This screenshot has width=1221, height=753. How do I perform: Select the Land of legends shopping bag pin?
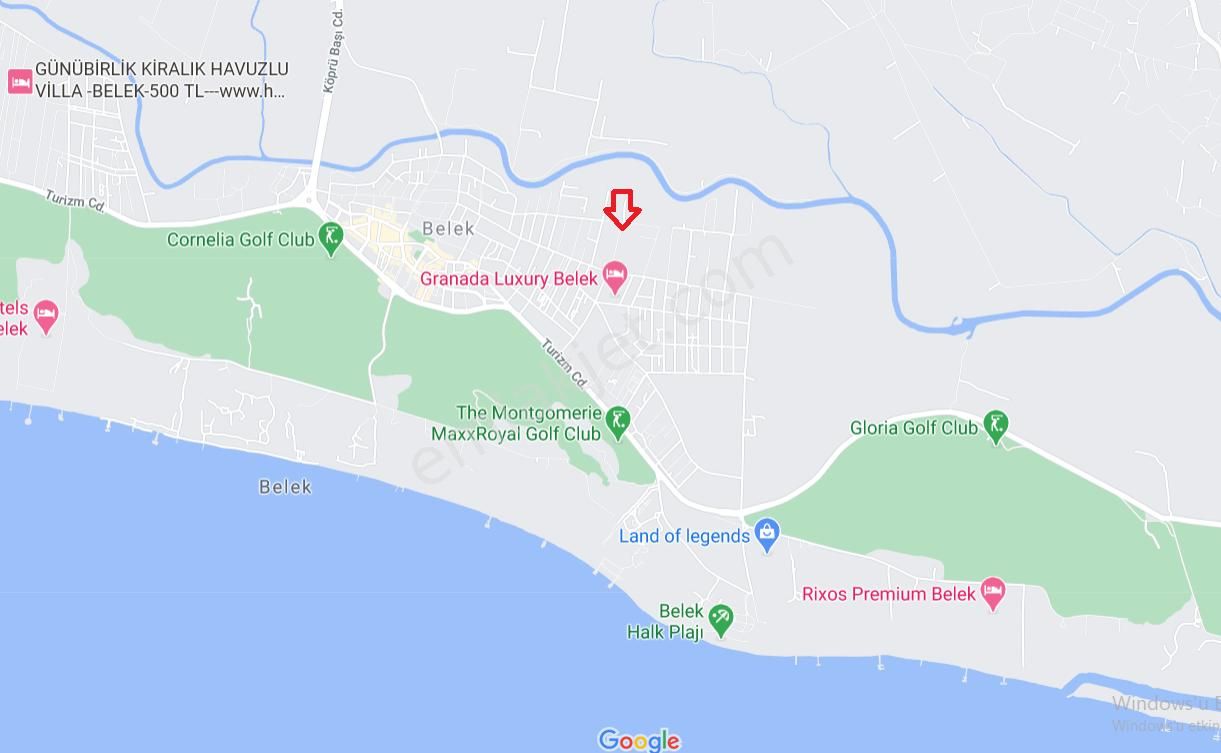coord(767,534)
